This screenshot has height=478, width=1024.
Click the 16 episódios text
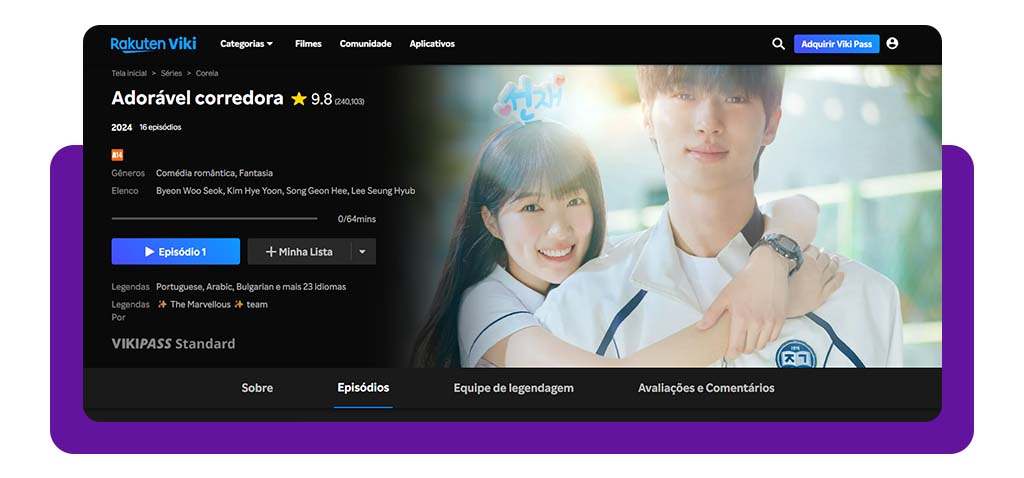pos(160,127)
